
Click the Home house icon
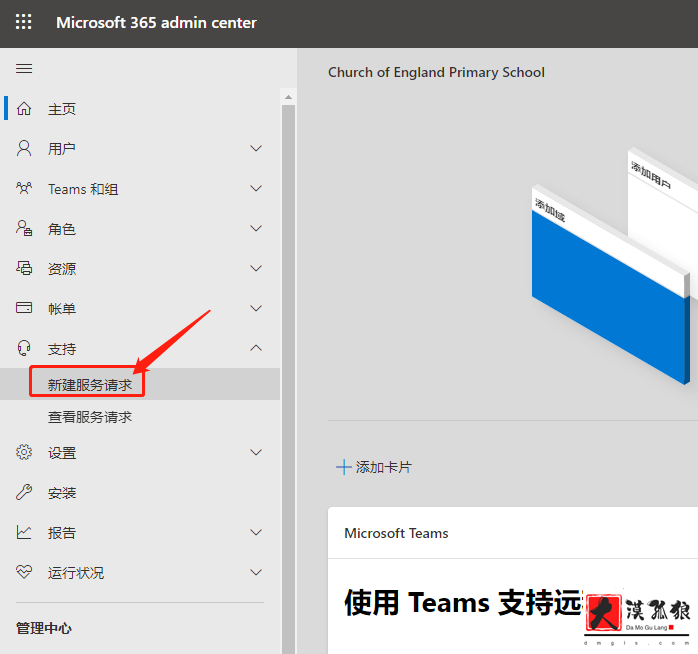pyautogui.click(x=25, y=108)
